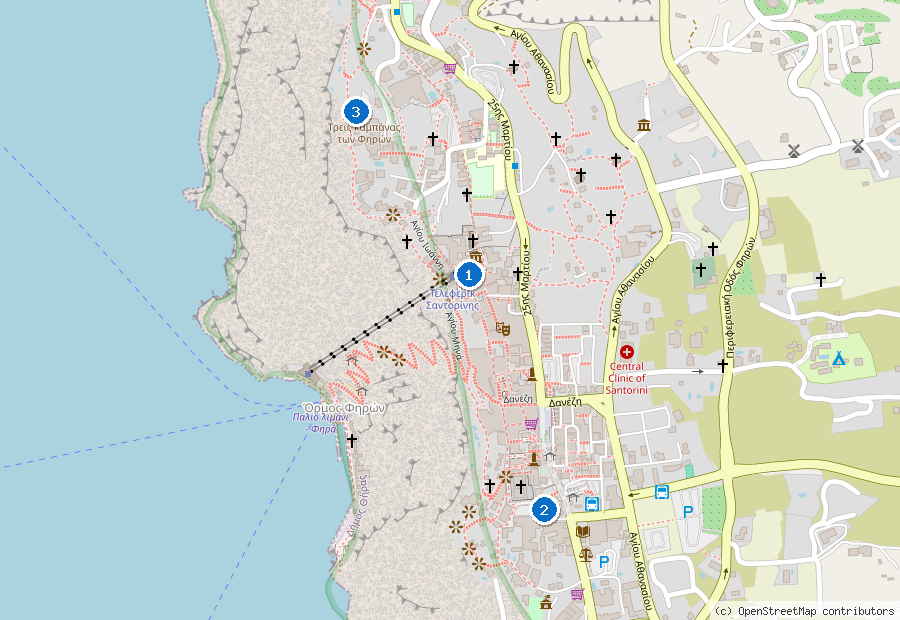Click the library book icon
This screenshot has width=900, height=620.
pyautogui.click(x=583, y=530)
